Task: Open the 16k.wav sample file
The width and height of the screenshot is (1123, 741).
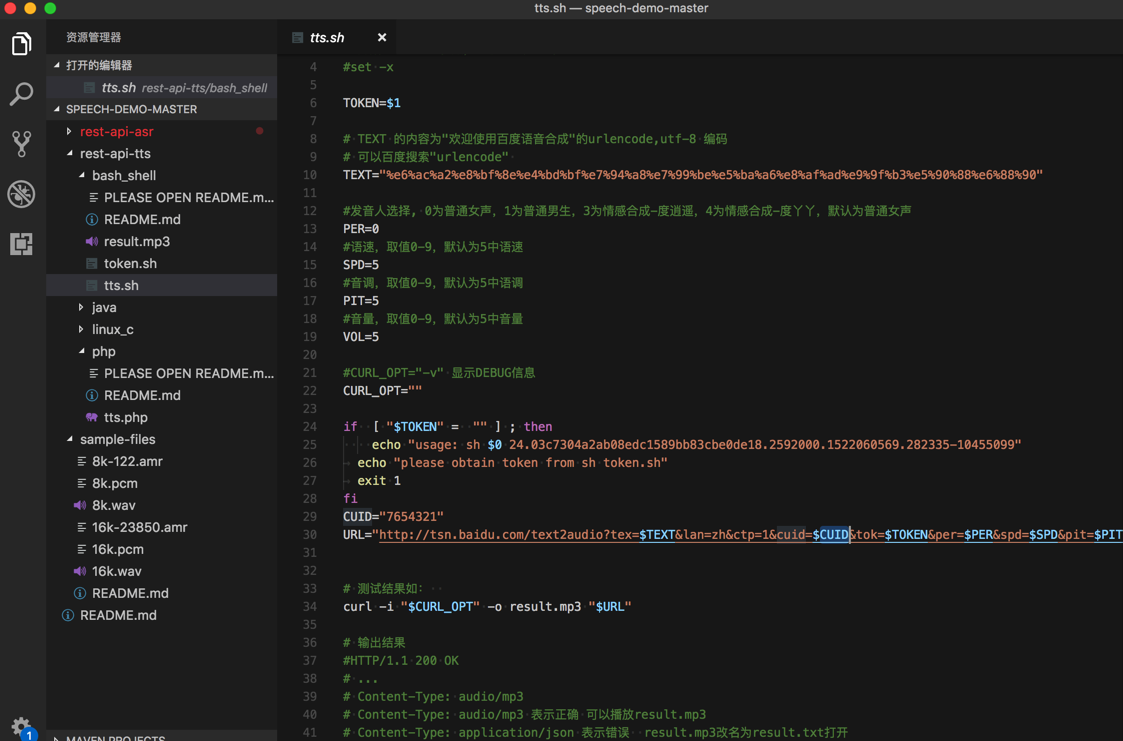Action: click(116, 572)
